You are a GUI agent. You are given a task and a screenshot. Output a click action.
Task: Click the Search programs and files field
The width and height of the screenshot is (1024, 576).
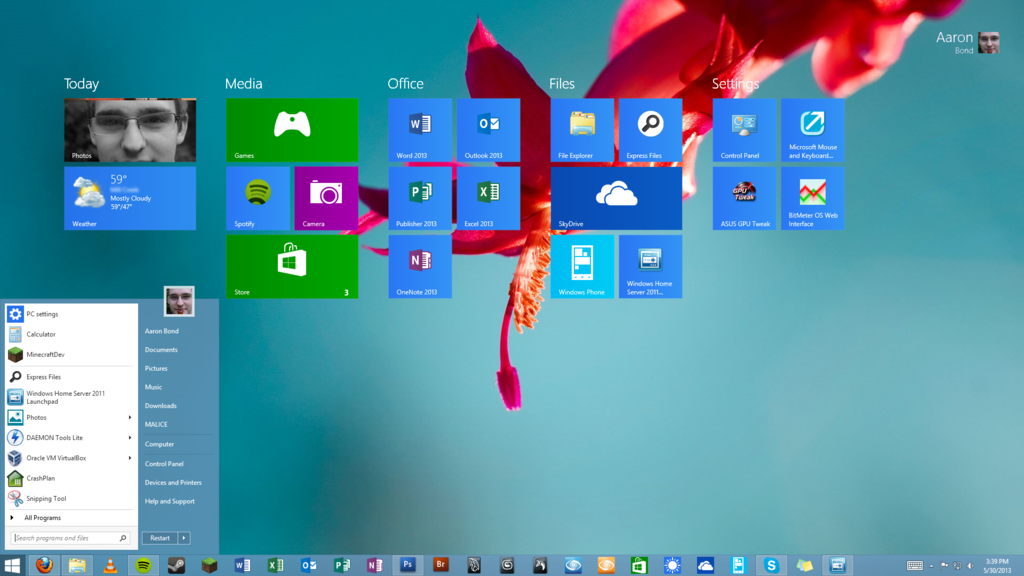[x=70, y=538]
